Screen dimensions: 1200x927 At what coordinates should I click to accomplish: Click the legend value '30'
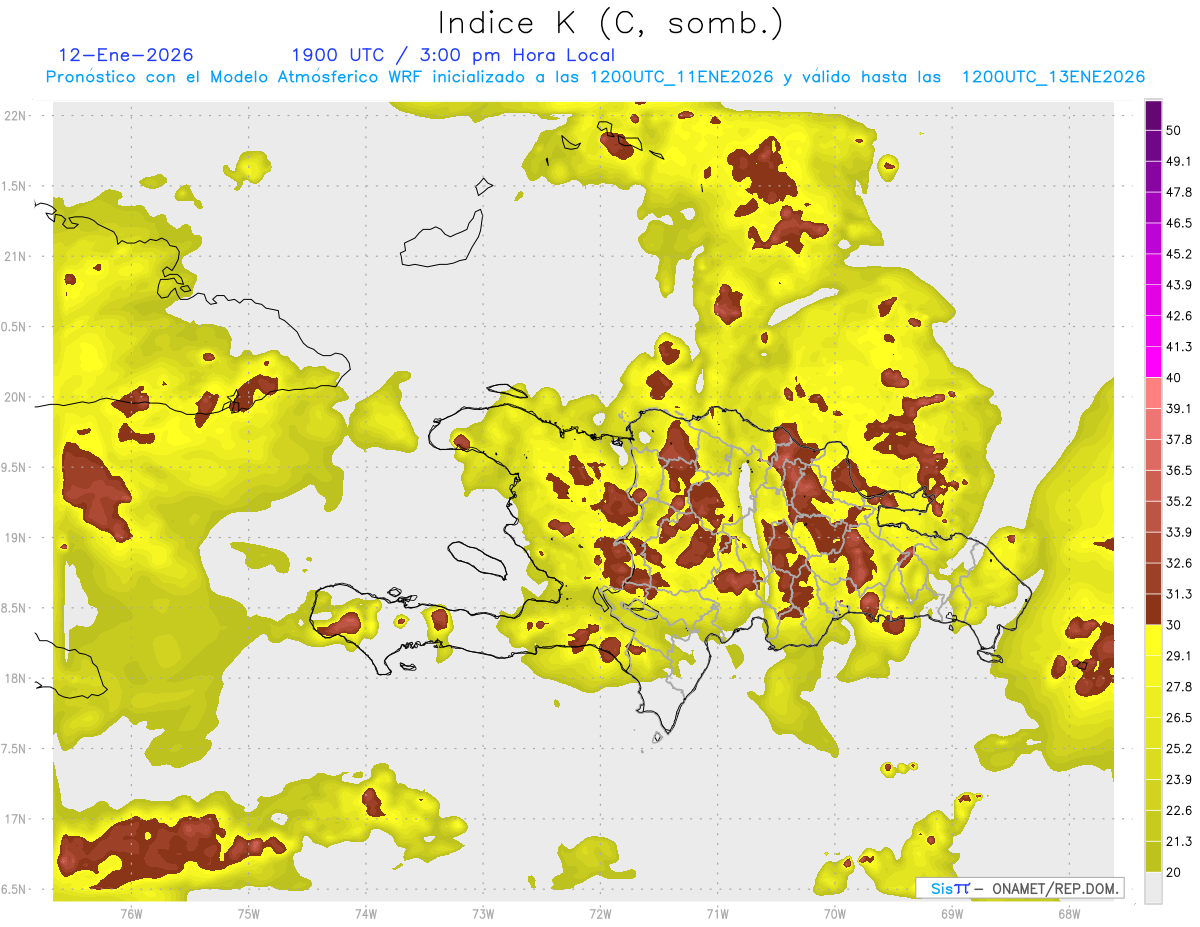tap(1175, 625)
